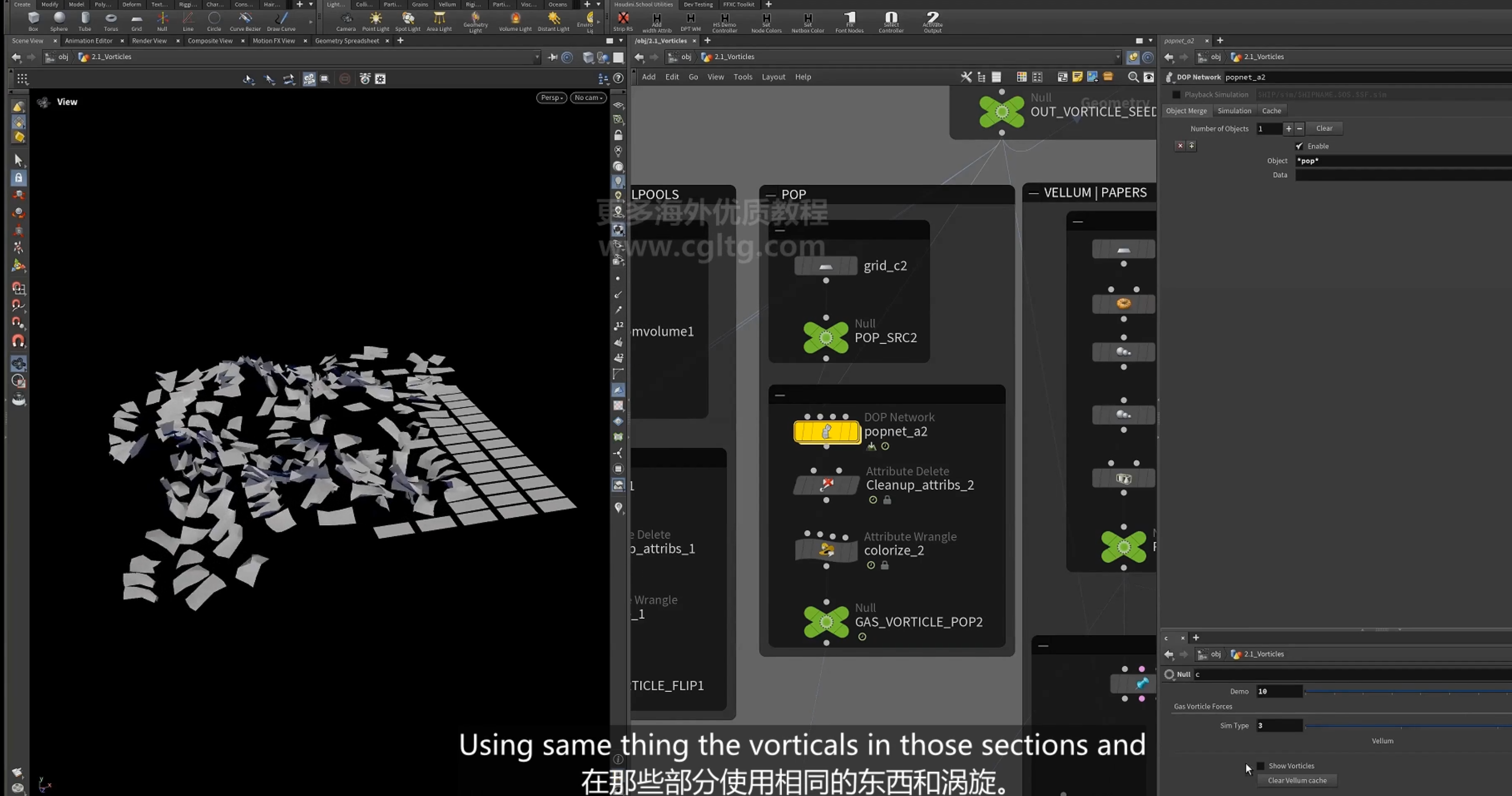Image resolution: width=1512 pixels, height=796 pixels.
Task: Select the Sphere shelf tool
Action: point(59,21)
